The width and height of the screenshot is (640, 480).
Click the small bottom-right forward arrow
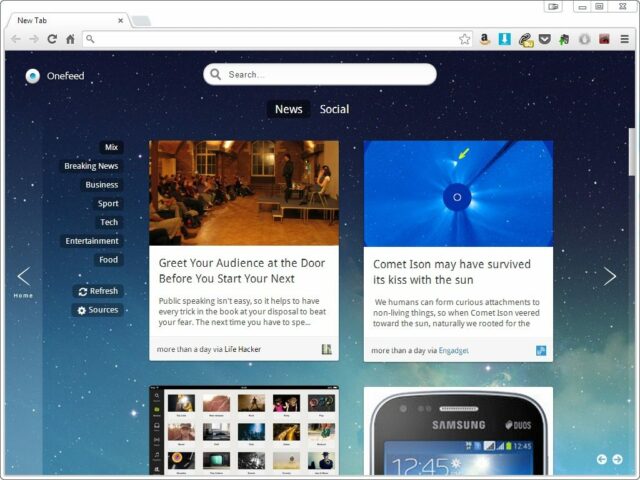(x=617, y=459)
